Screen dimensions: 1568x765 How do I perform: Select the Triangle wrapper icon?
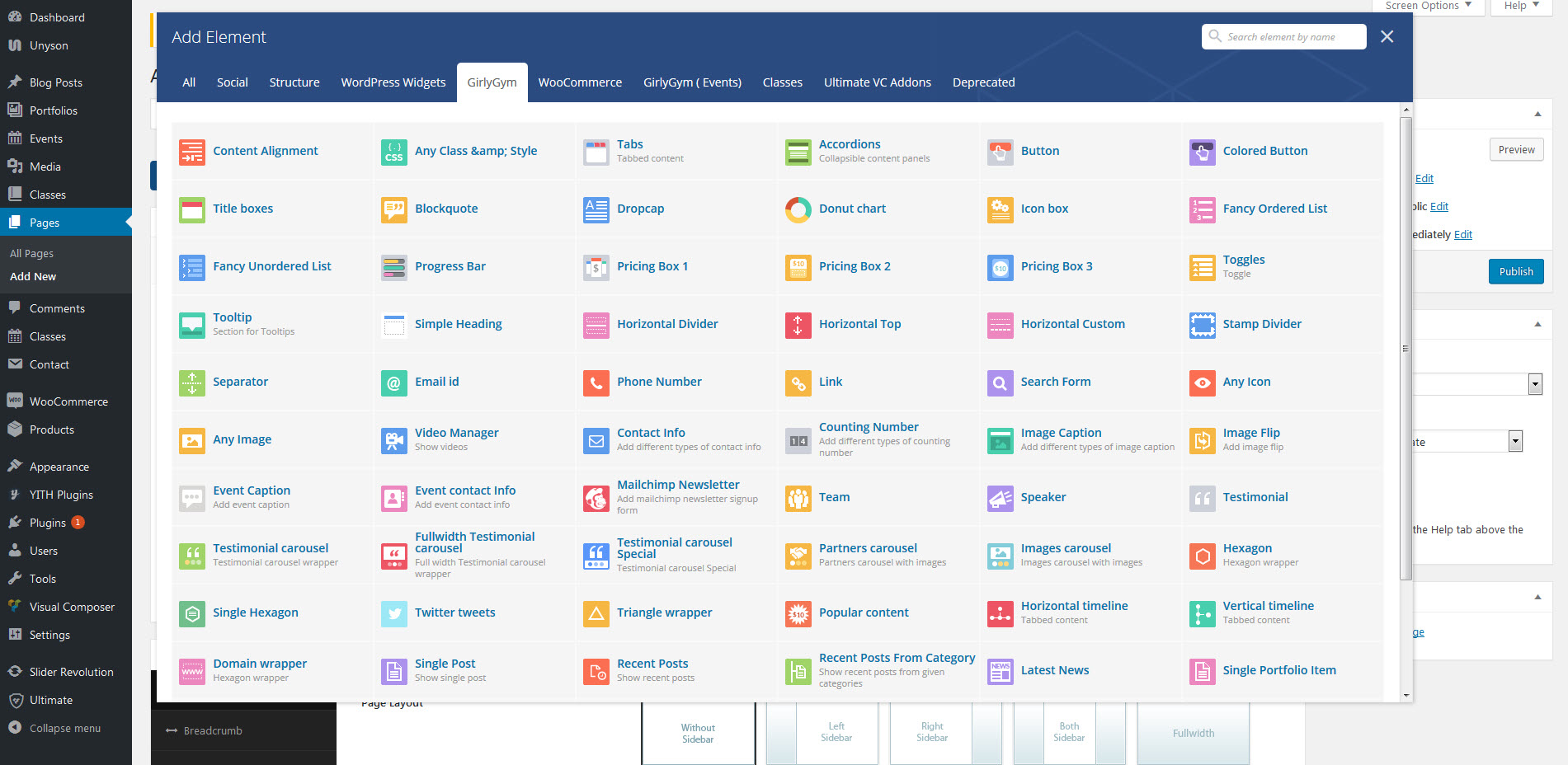click(596, 613)
